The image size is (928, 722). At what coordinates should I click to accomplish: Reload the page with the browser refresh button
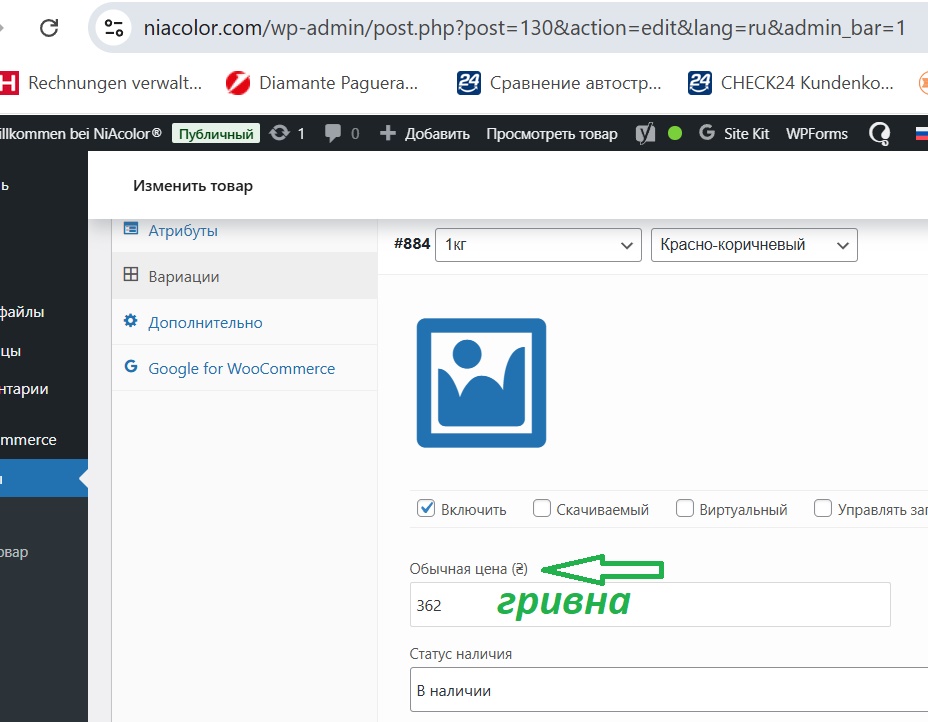[x=48, y=27]
